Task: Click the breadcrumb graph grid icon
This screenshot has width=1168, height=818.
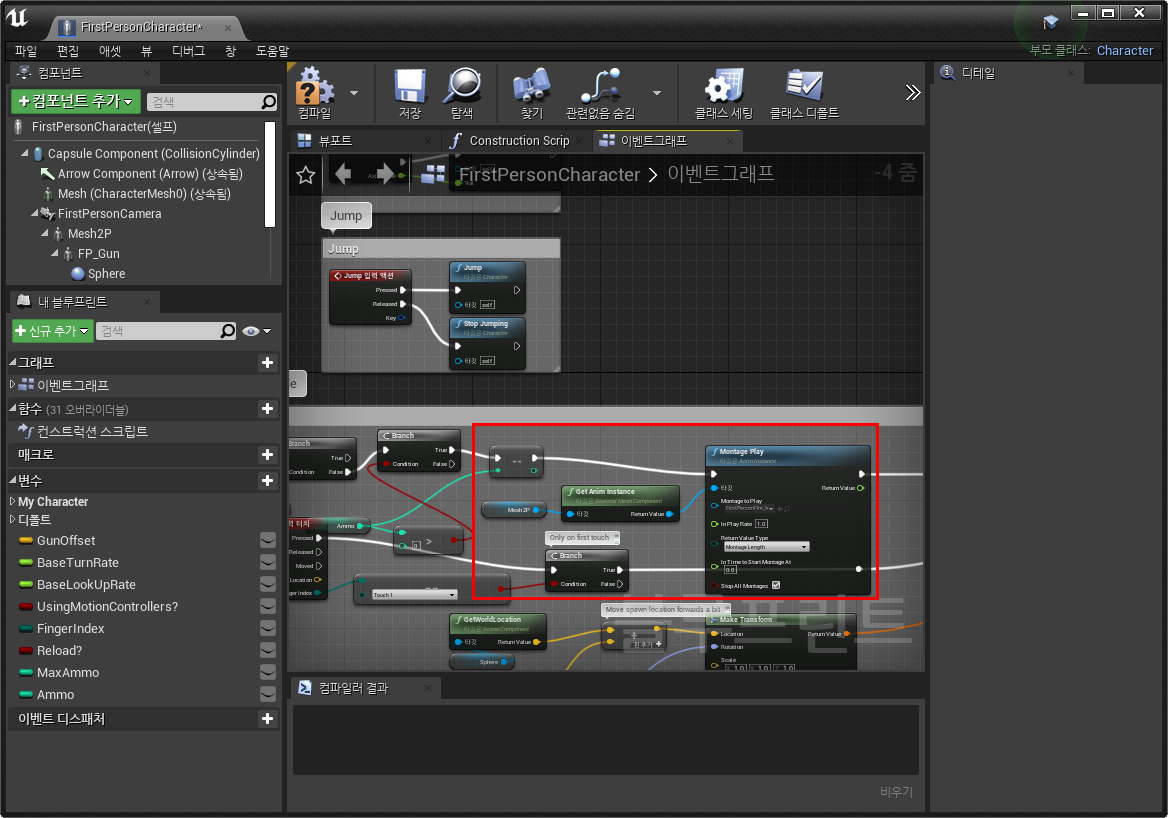Action: click(433, 174)
